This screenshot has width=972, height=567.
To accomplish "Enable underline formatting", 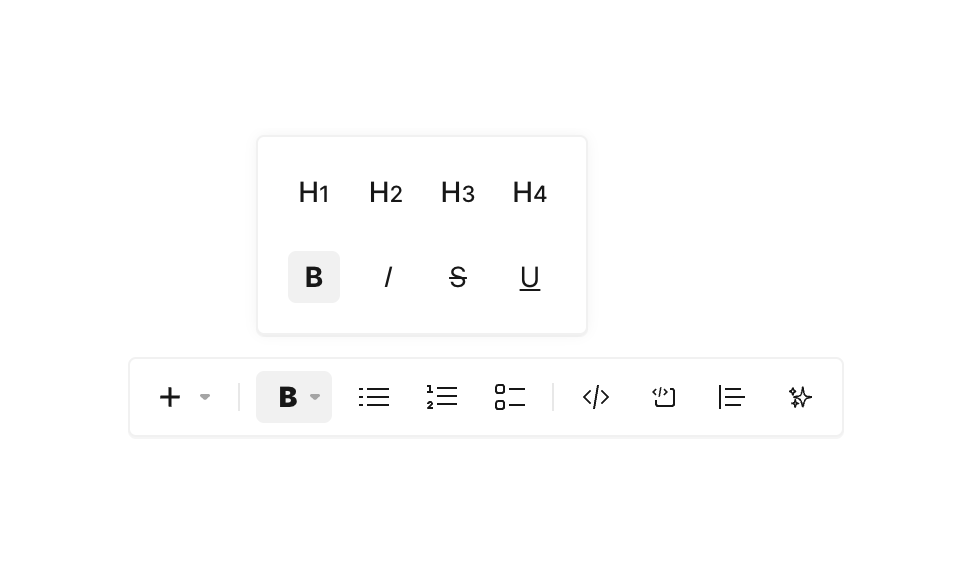I will click(x=530, y=277).
